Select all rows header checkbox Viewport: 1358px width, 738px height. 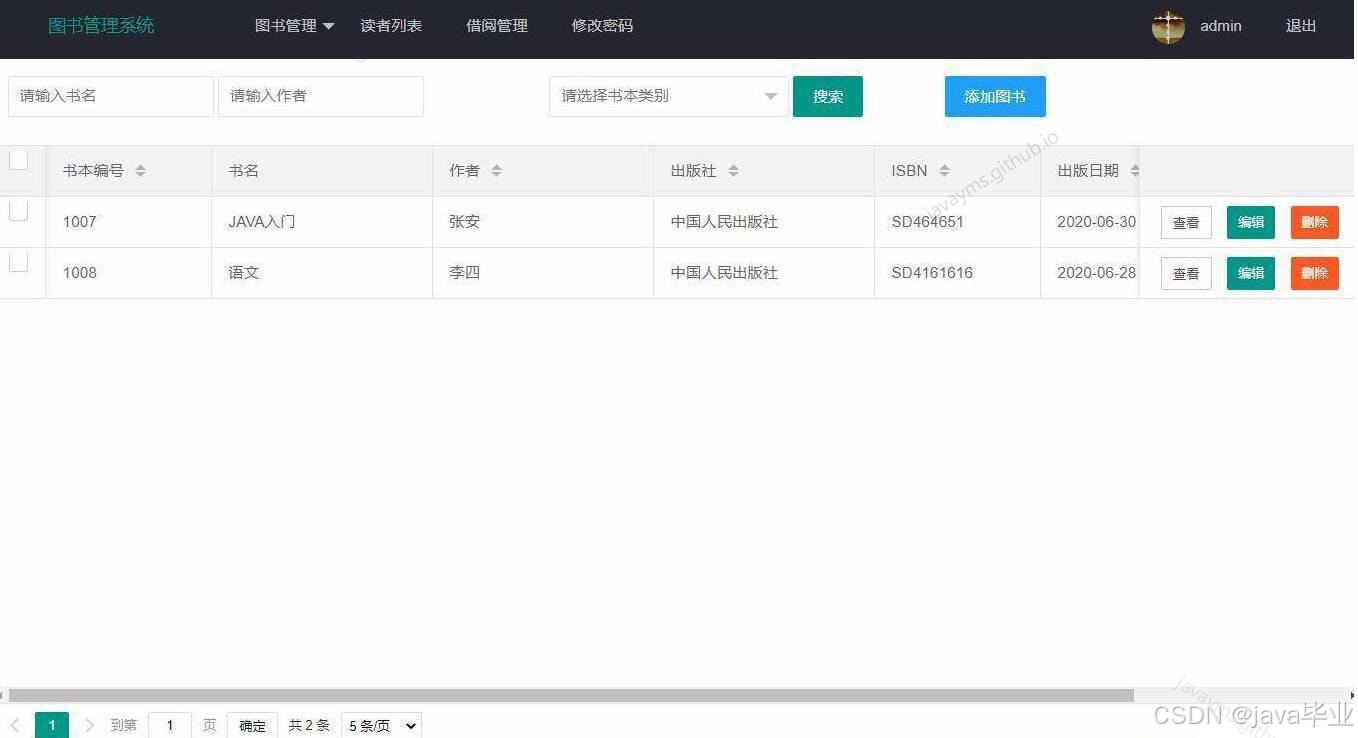tap(18, 159)
